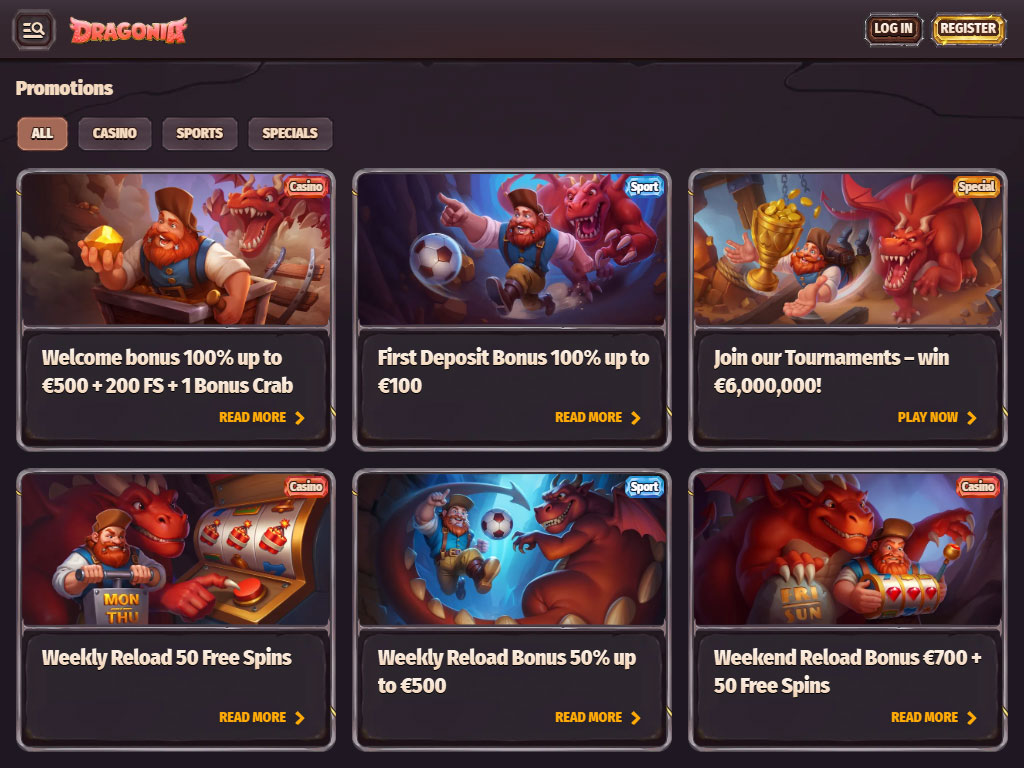Click the Sport badge on Weekly Reload Bonus card
The image size is (1024, 768).
coord(643,487)
